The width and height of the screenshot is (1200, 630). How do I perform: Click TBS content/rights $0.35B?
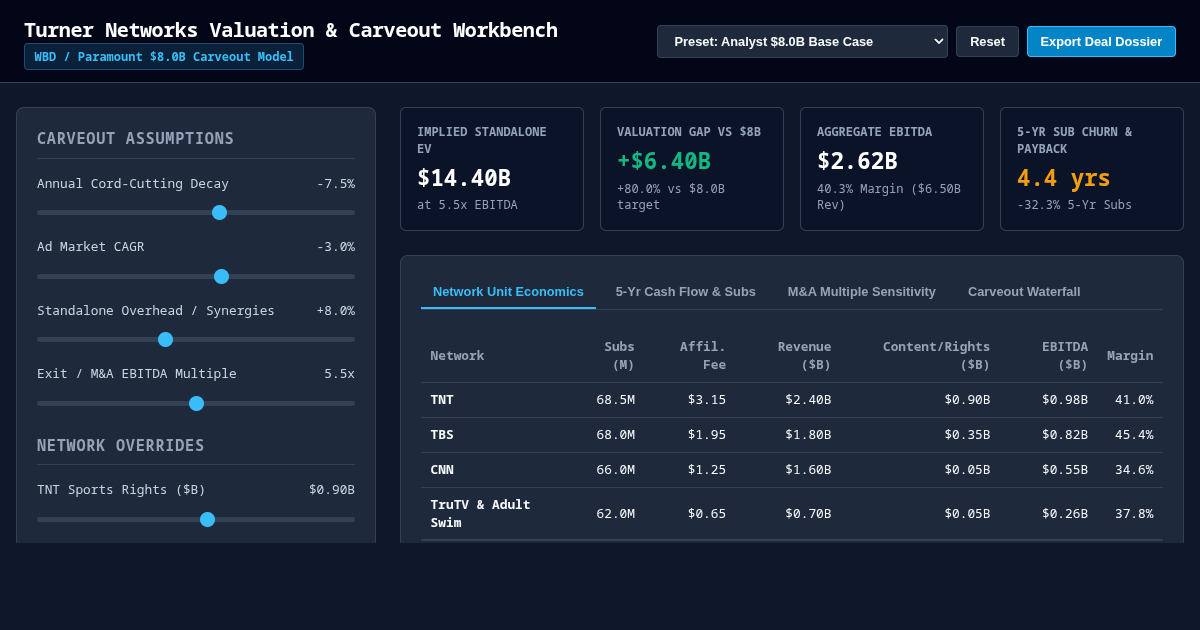click(x=967, y=434)
